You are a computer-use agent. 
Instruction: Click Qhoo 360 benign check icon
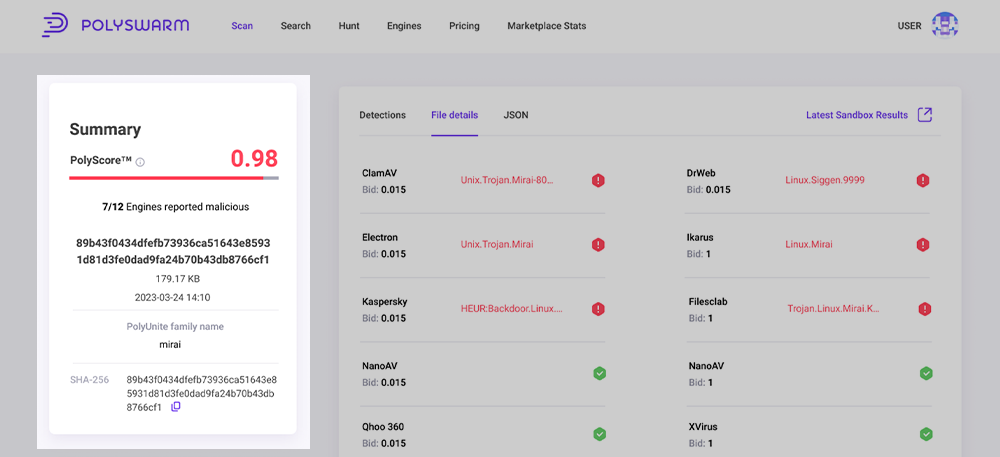point(599,434)
